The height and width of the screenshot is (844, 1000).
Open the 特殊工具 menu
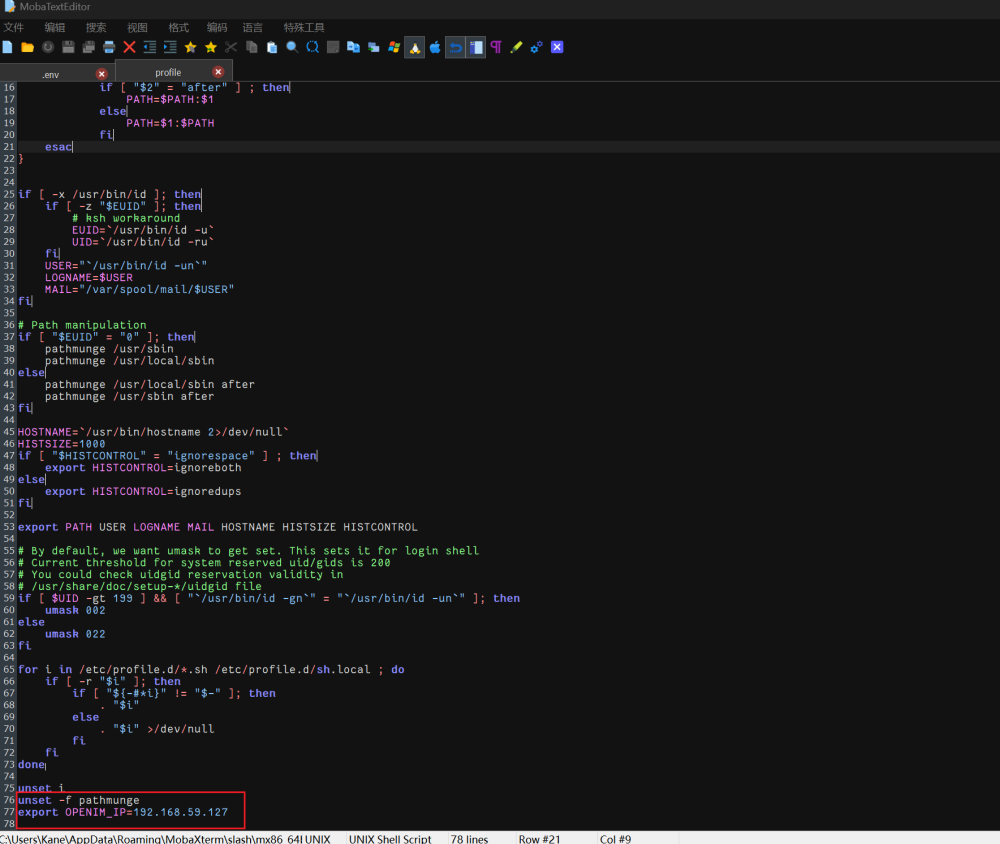[304, 27]
